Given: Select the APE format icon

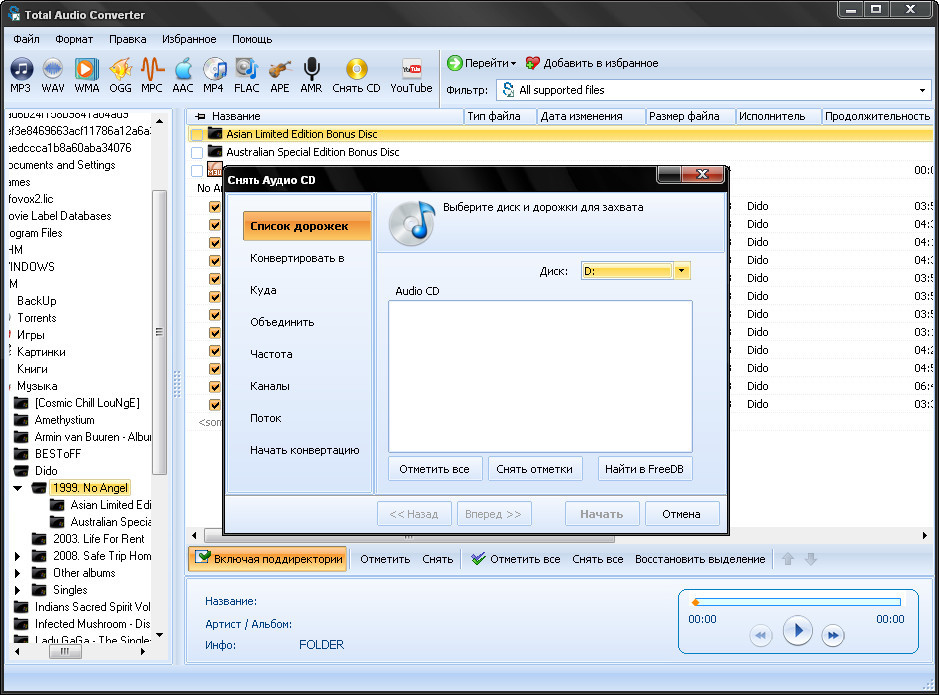Looking at the screenshot, I should coord(280,69).
